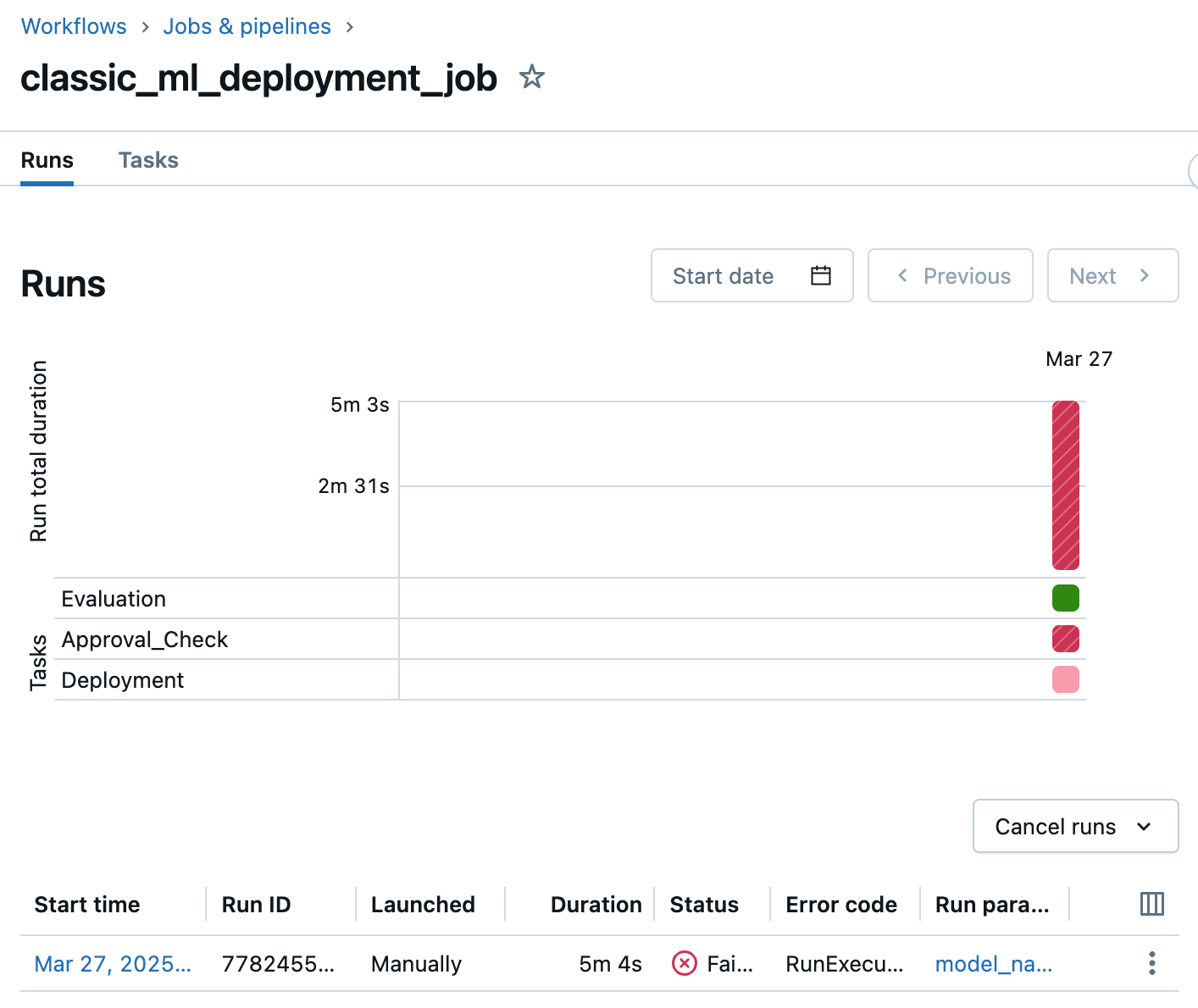Screen dimensions: 1198x1008
Task: Open the Workflows breadcrumb link
Action: coord(74,25)
